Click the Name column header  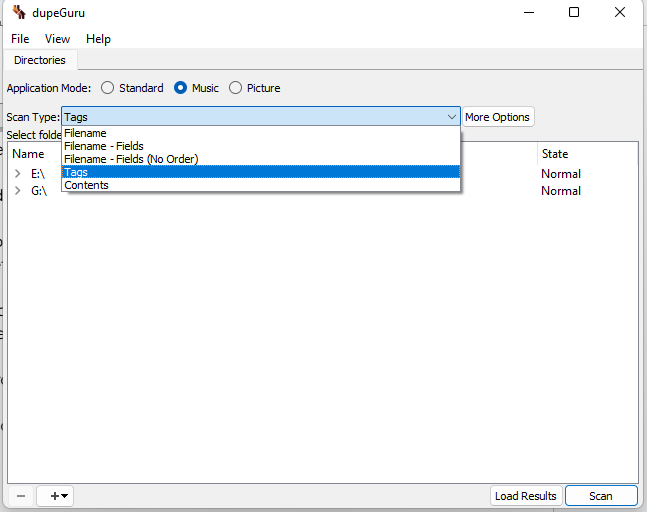click(x=28, y=154)
